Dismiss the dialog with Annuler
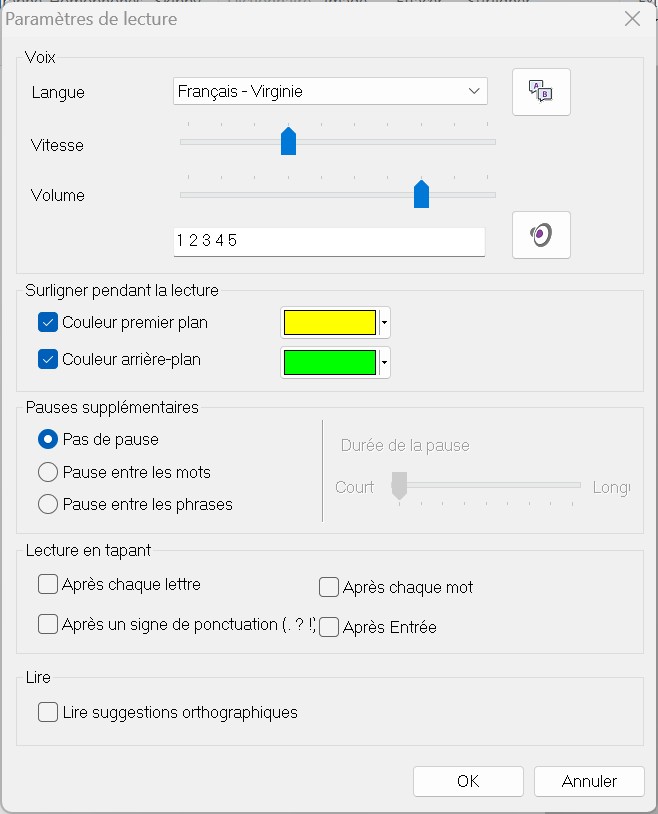This screenshot has height=814, width=658. (589, 781)
